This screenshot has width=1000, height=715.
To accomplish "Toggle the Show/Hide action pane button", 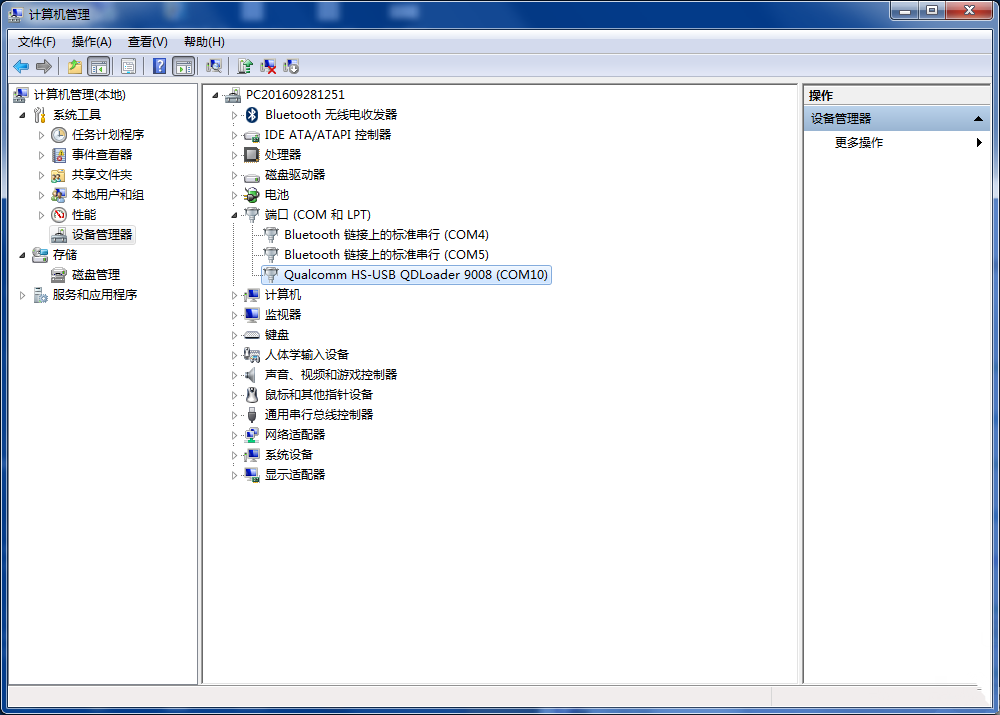I will click(x=184, y=66).
